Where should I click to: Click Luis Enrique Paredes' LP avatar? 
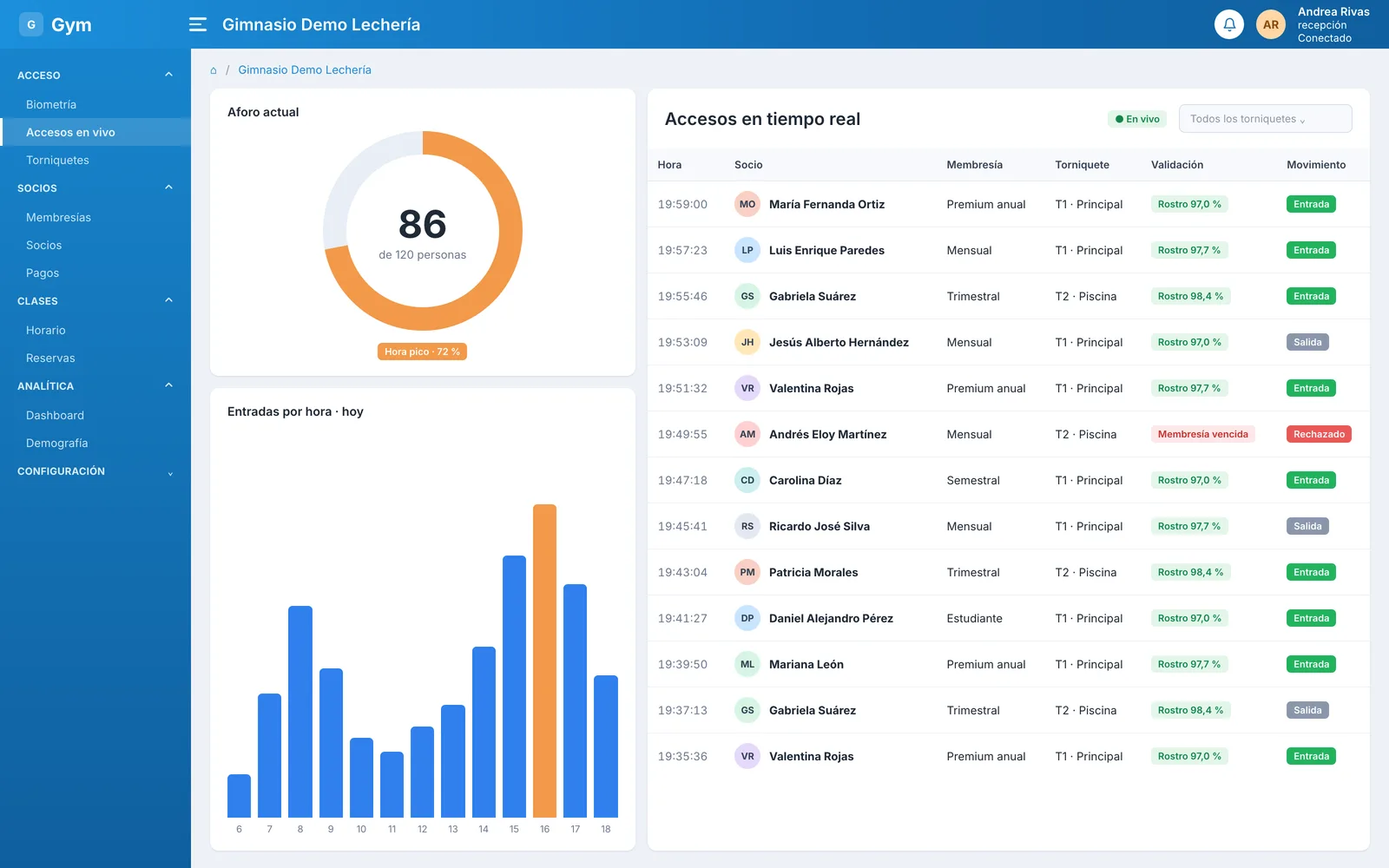[x=747, y=250]
